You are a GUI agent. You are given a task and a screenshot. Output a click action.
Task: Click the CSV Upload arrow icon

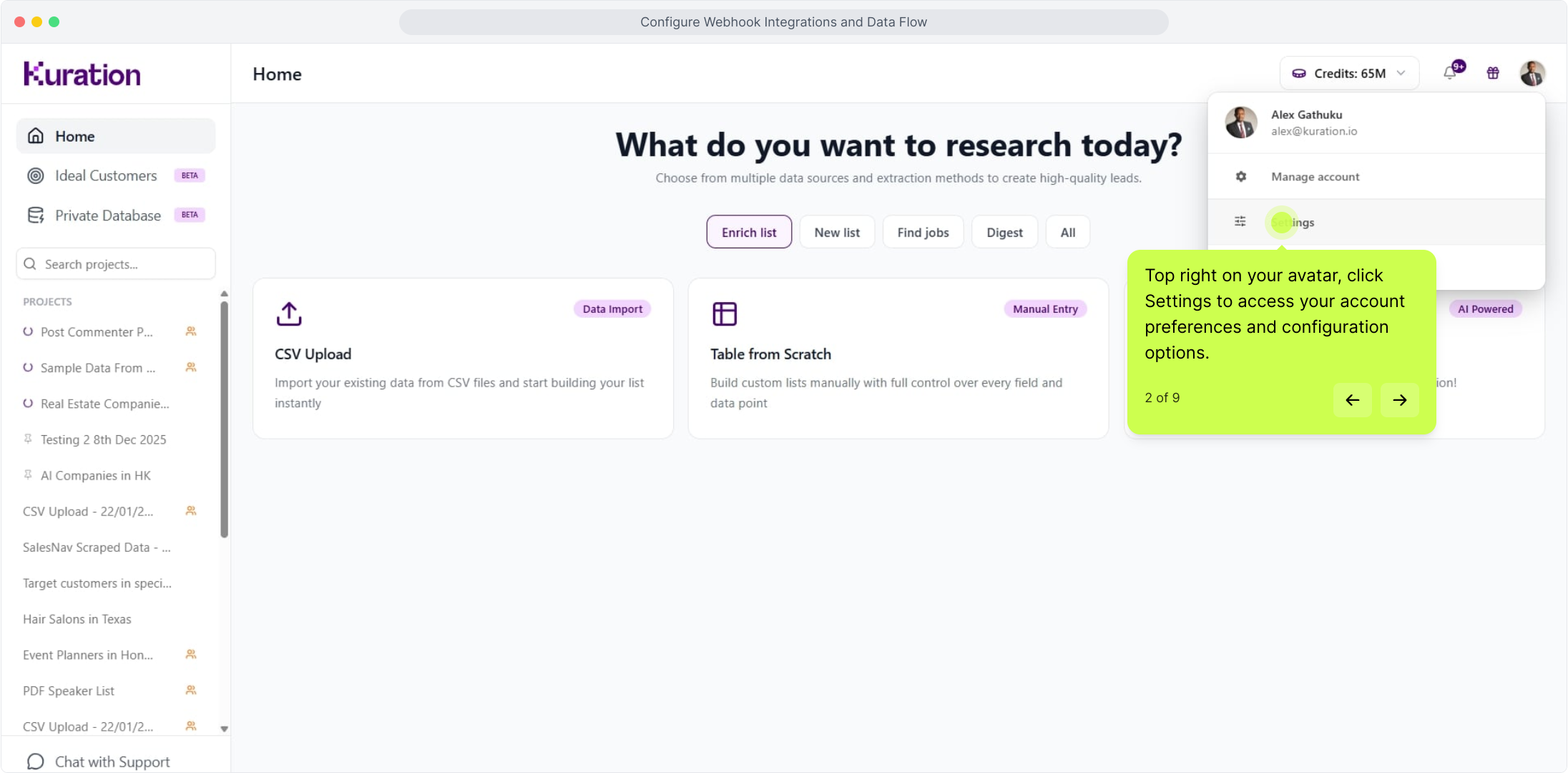[x=289, y=313]
